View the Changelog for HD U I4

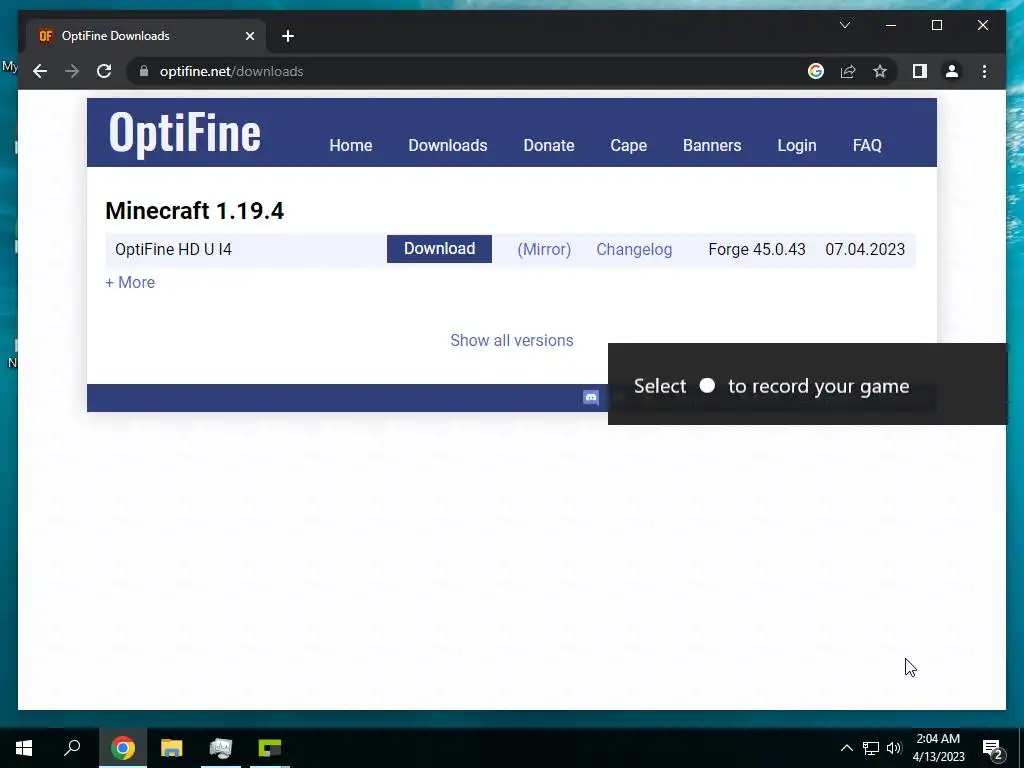(x=634, y=249)
